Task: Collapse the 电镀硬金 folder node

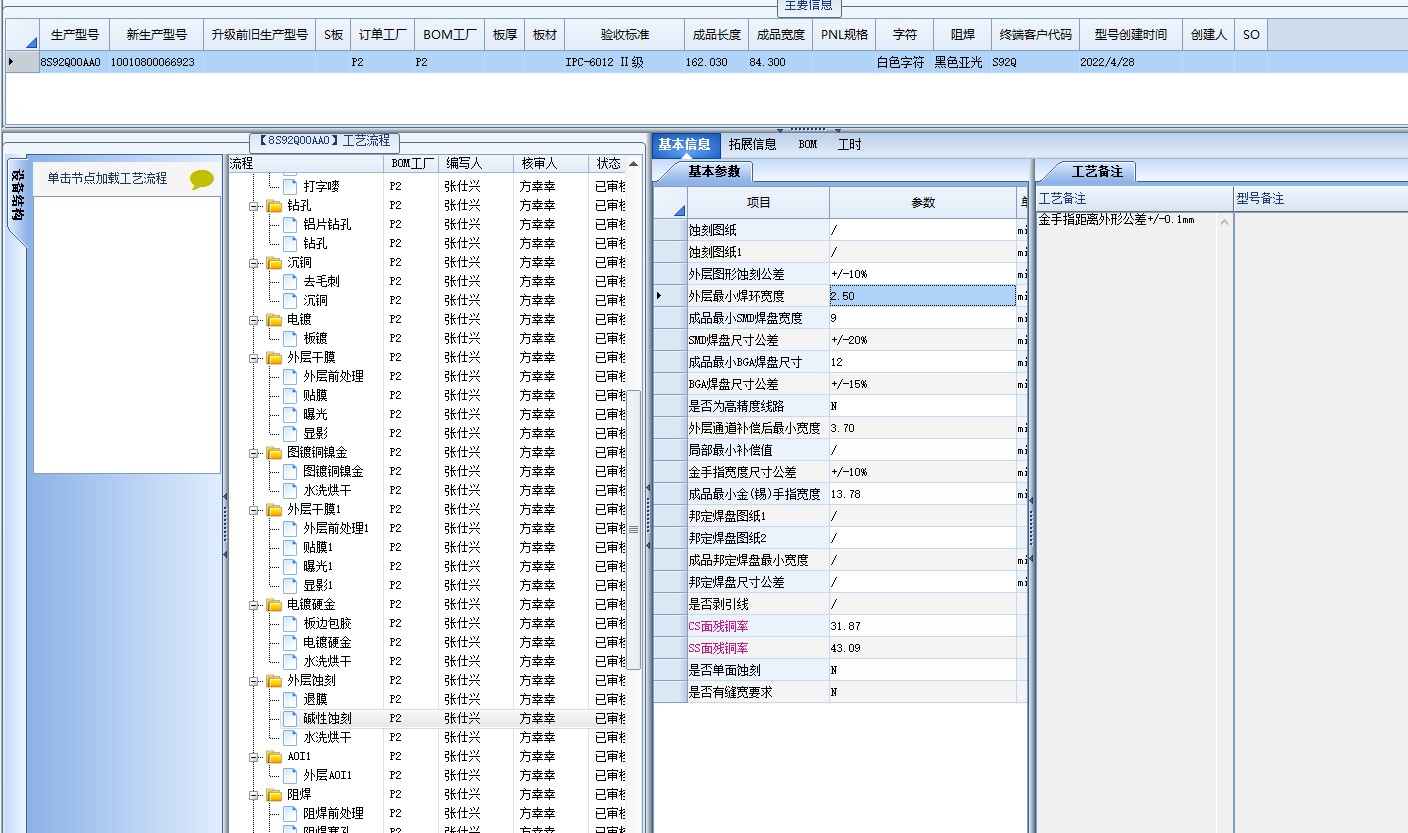Action: [x=254, y=605]
